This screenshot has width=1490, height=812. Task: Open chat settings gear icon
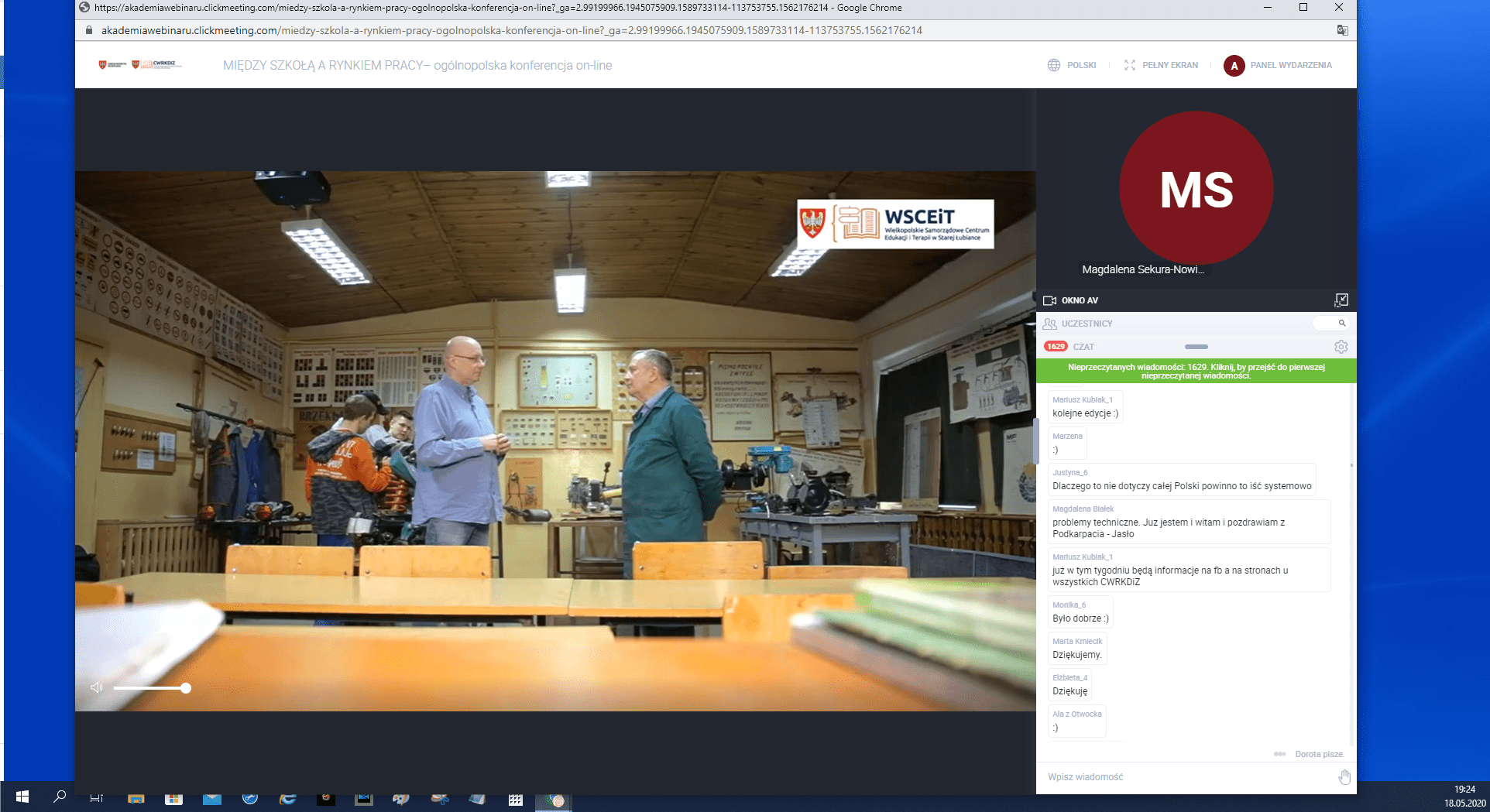point(1341,347)
